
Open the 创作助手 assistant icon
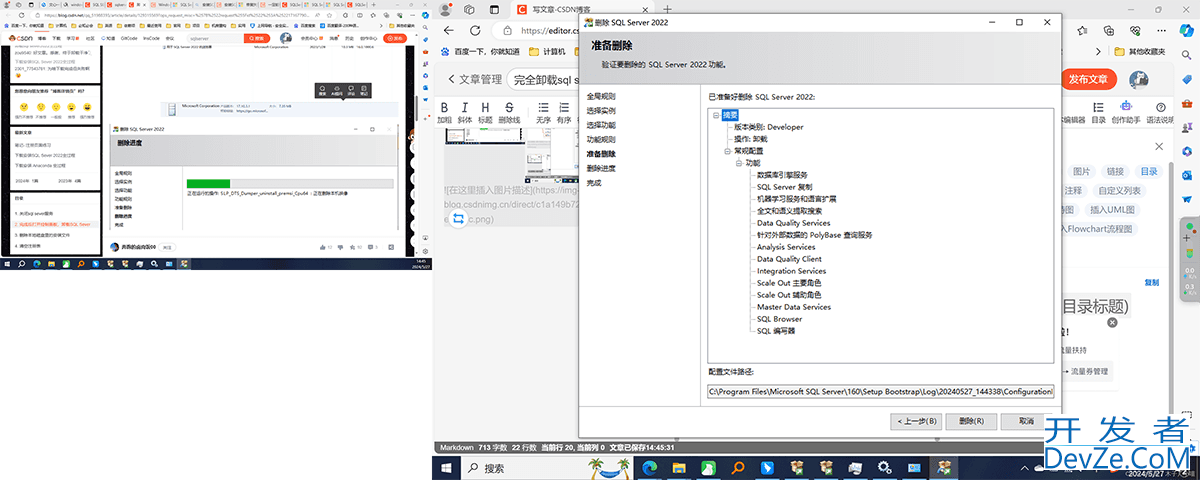(x=1126, y=112)
